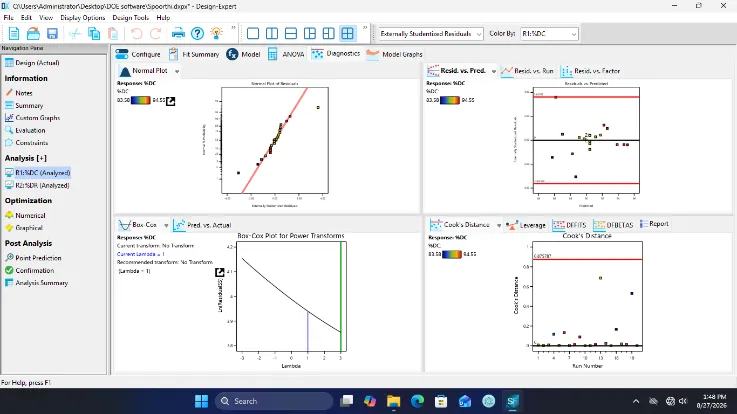Open the diagnostics Report
Viewport: 737px width, 414px height.
(654, 224)
